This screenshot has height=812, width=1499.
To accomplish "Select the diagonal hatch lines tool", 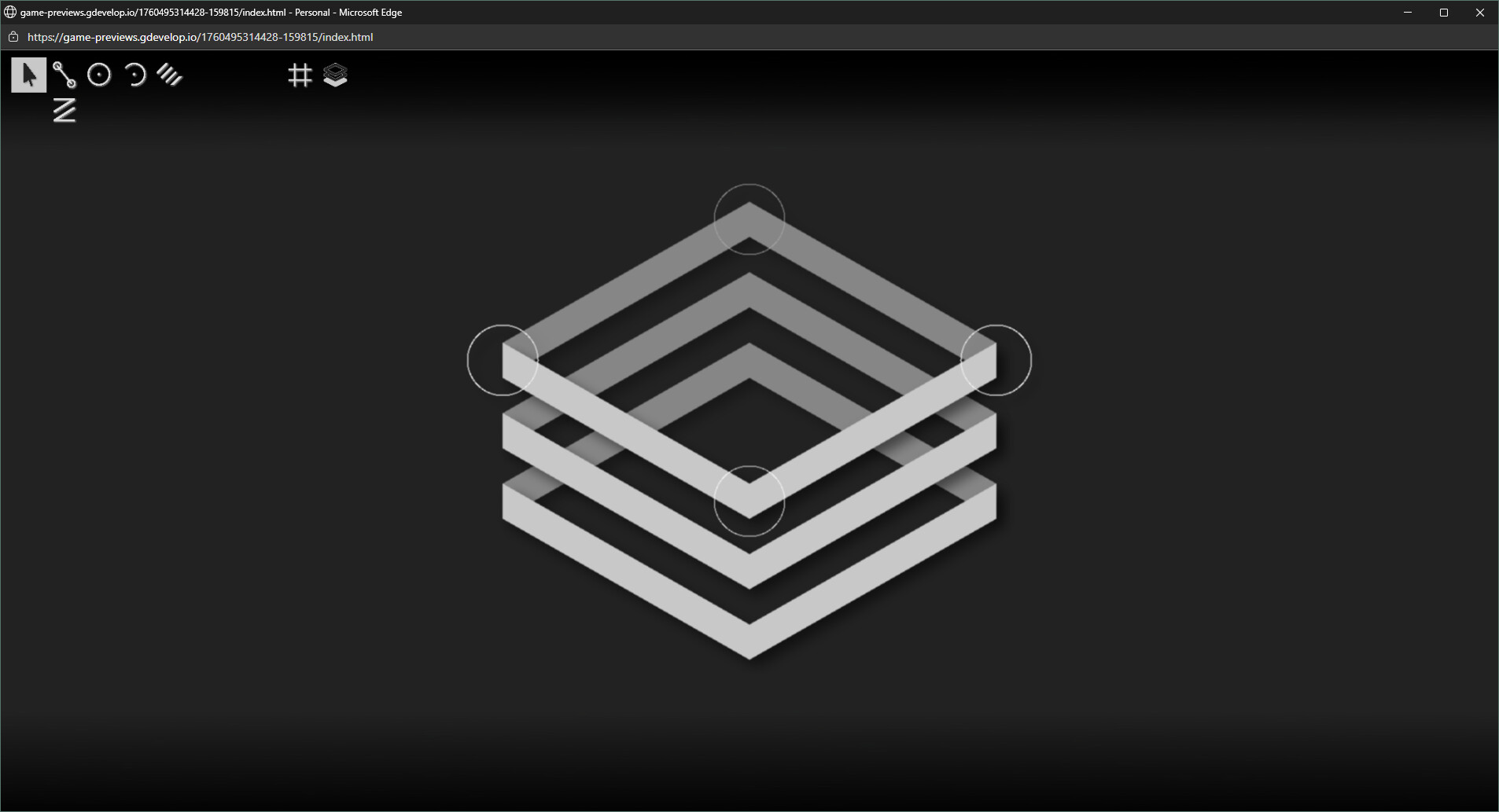I will pyautogui.click(x=170, y=75).
